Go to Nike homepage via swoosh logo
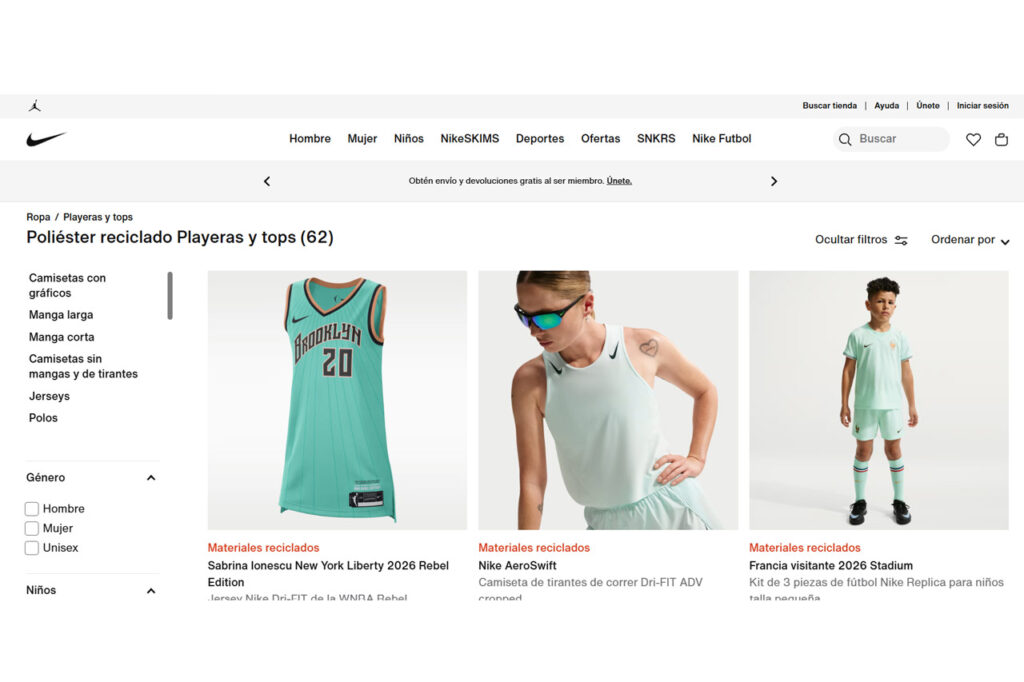 [46, 139]
